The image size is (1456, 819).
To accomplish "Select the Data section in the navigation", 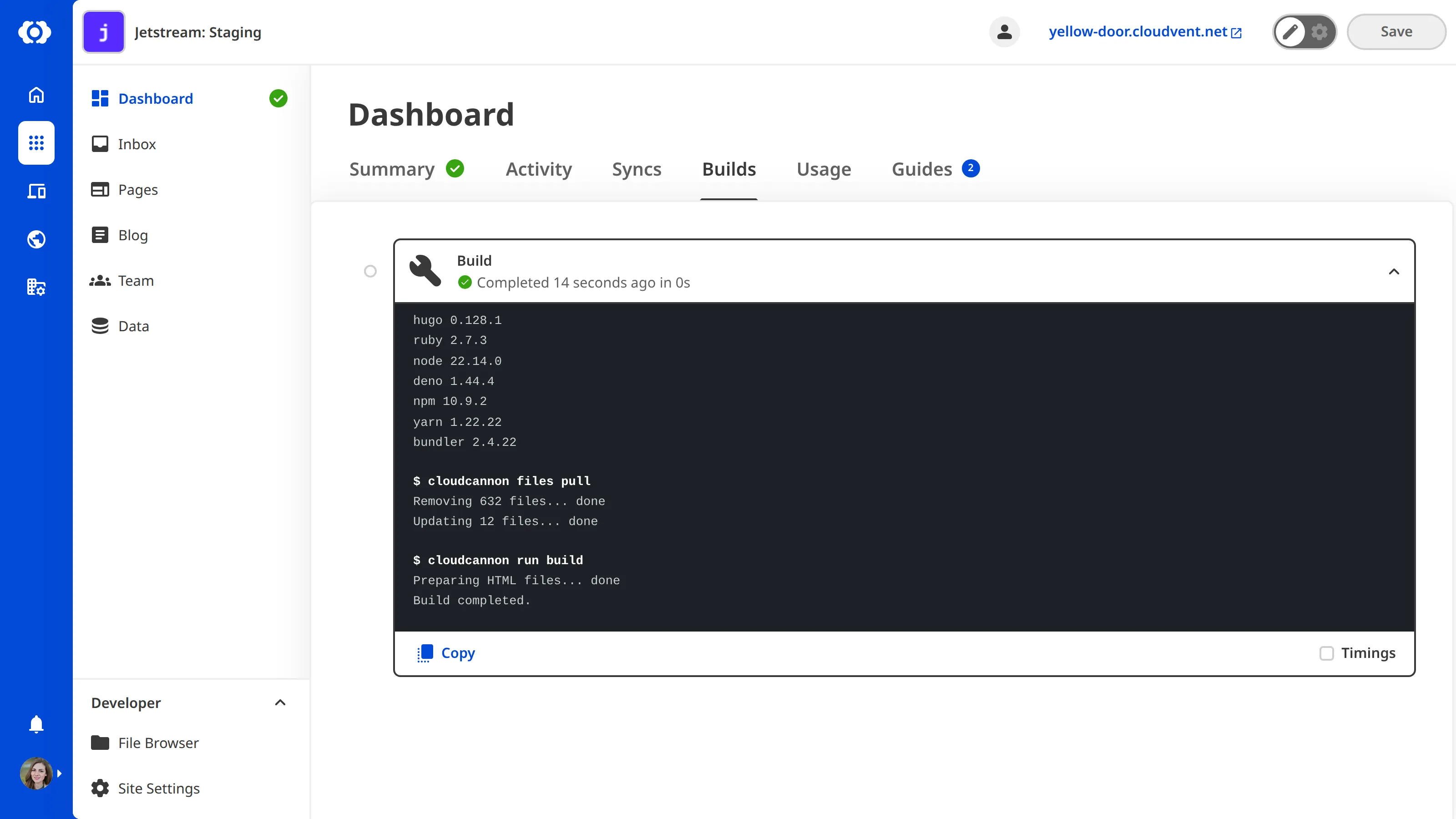I will (133, 326).
